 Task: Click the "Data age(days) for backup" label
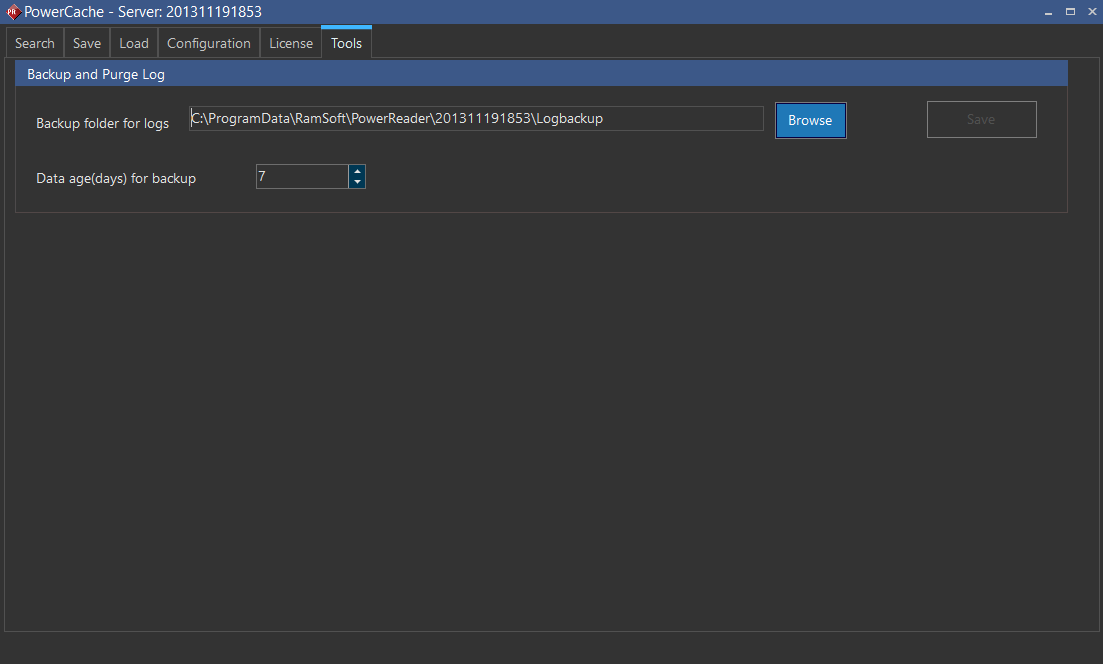click(116, 178)
